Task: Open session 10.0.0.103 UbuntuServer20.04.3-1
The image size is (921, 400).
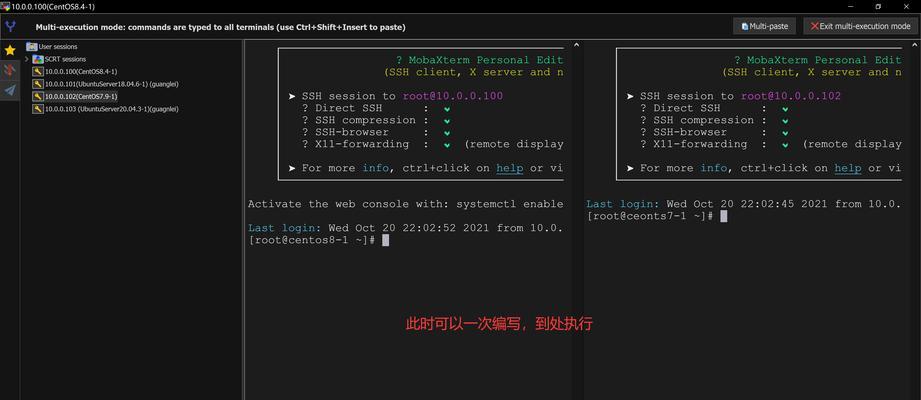Action: point(112,109)
